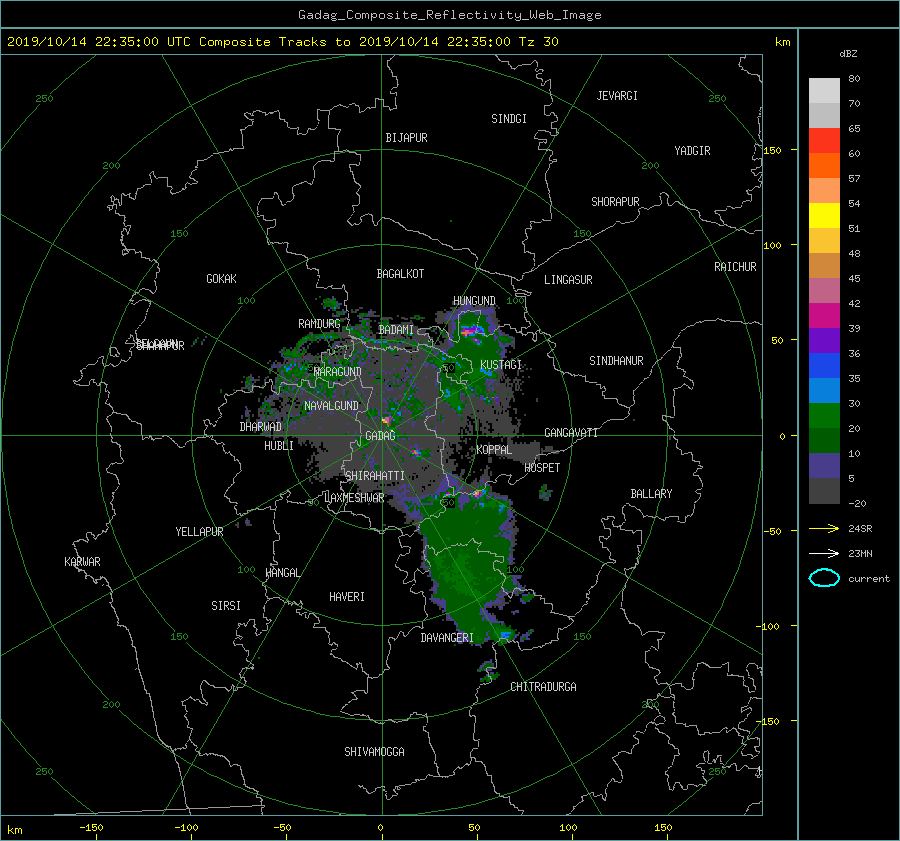
Task: Click the NARAGUND city label
Action: pos(338,372)
